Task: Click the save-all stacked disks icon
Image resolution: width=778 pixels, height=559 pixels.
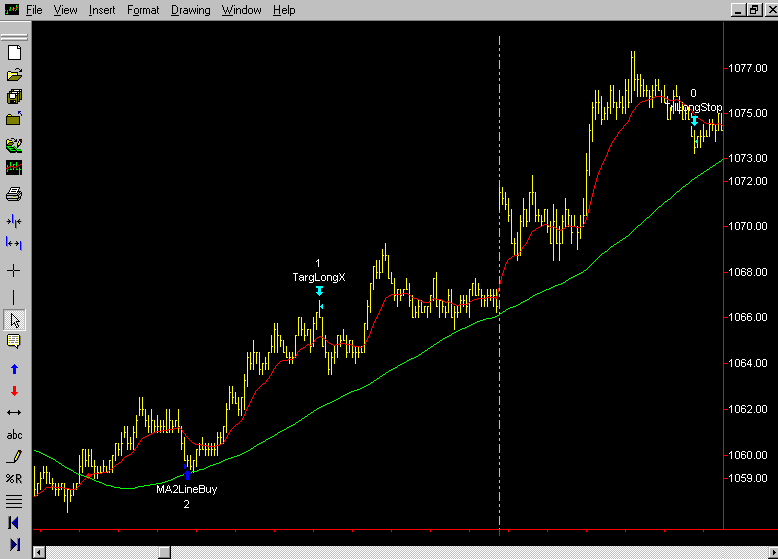Action: 14,97
